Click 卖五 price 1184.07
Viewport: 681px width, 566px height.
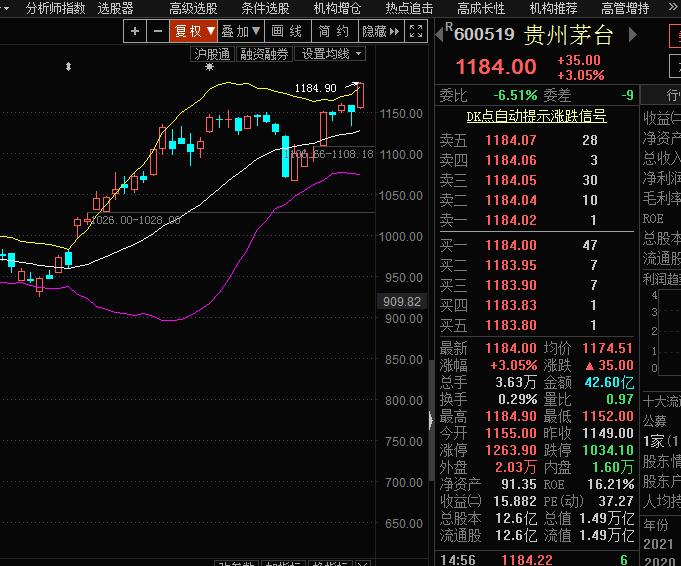(x=511, y=140)
